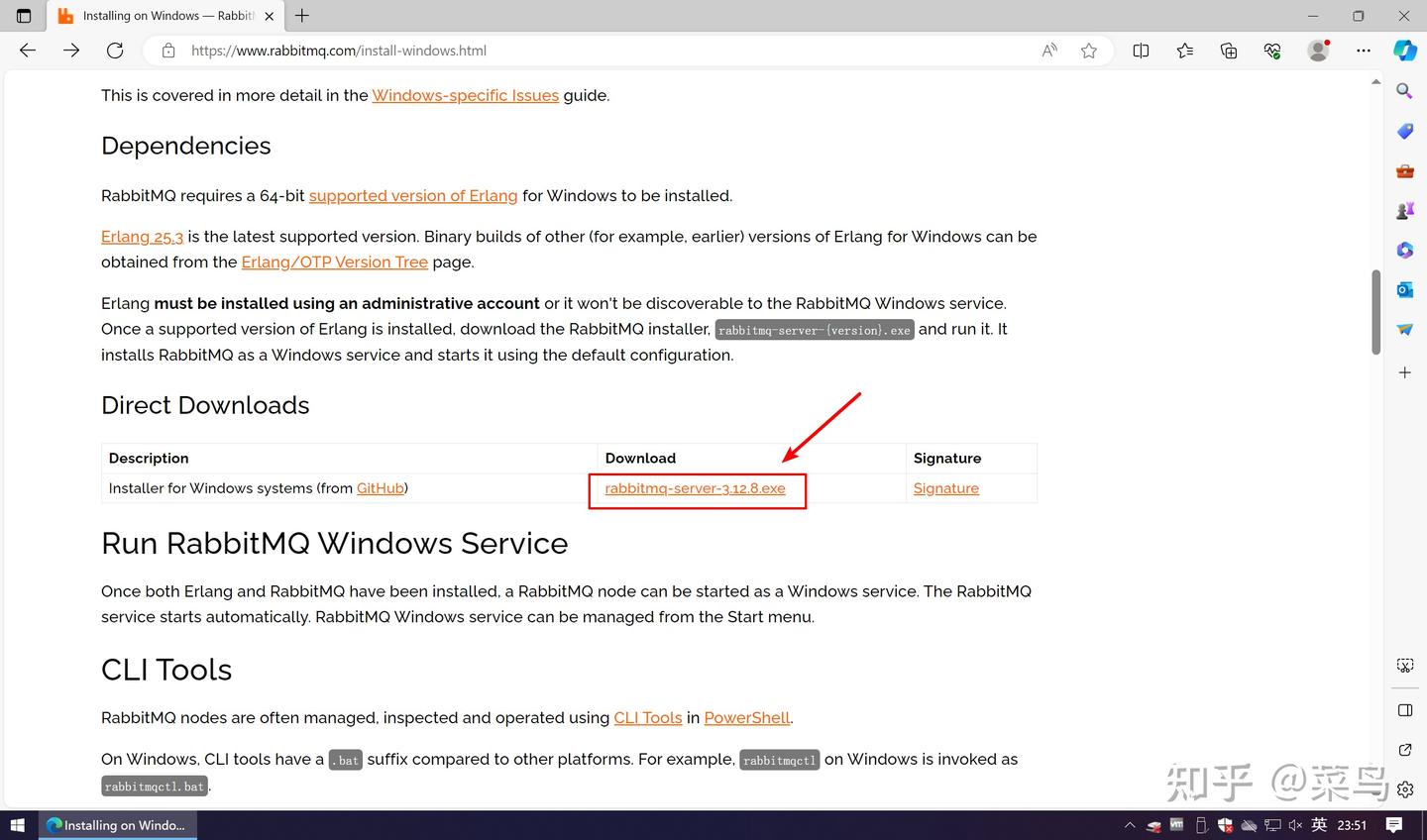Expand hidden icons in the system tray

[x=1130, y=824]
